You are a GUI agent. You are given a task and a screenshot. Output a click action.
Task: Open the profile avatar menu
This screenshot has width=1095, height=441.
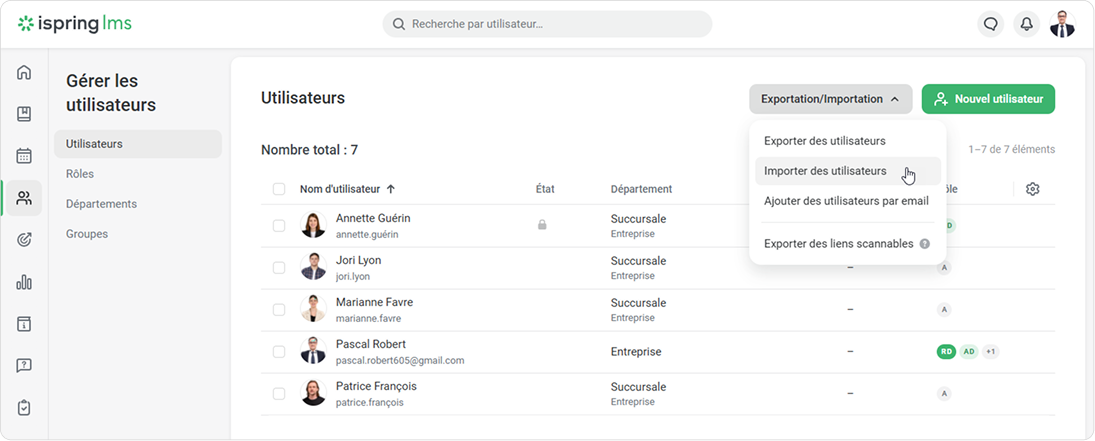1062,24
